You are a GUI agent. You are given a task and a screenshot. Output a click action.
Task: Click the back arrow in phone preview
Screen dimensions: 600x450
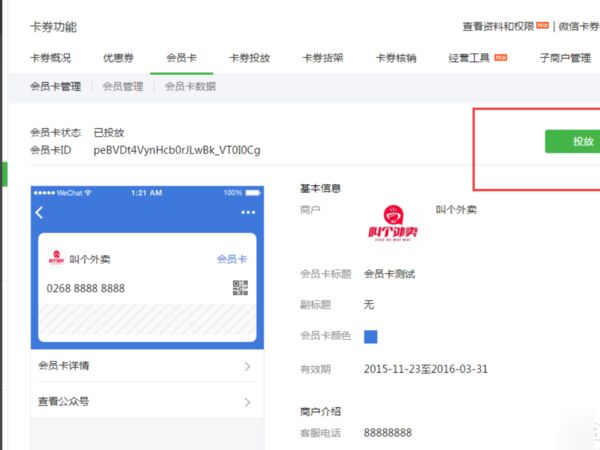click(40, 212)
